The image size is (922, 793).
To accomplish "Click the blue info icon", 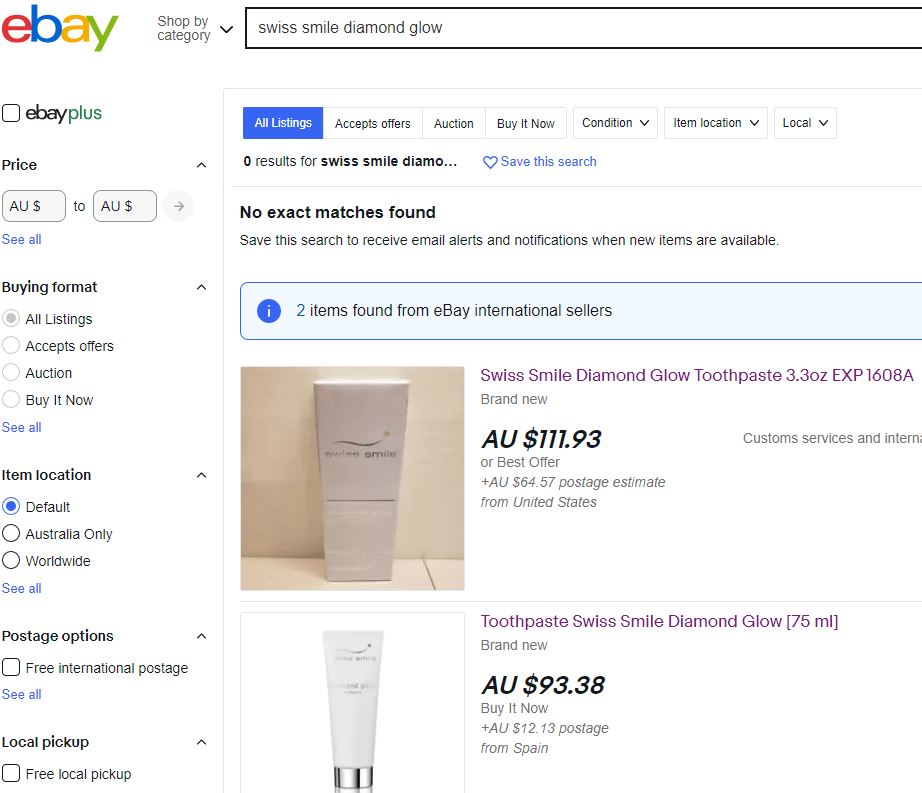I will [269, 311].
